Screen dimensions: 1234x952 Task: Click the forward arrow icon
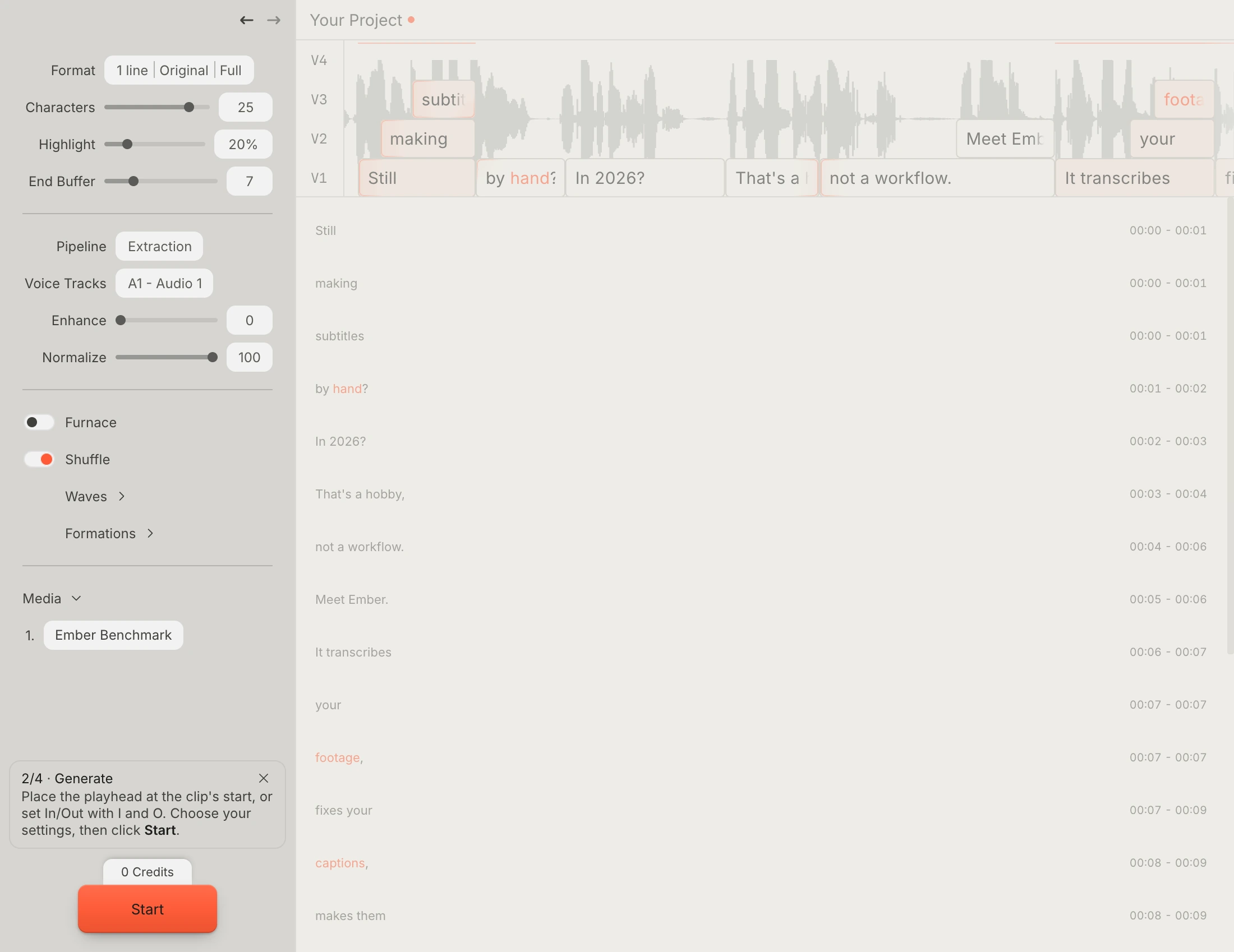tap(274, 20)
